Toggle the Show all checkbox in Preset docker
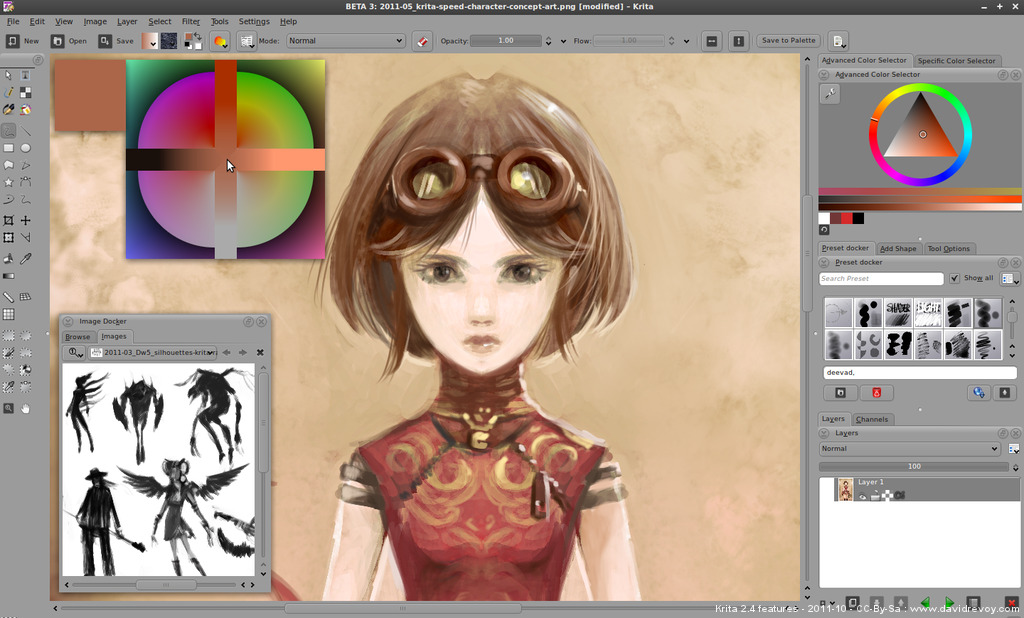The width and height of the screenshot is (1024, 618). pyautogui.click(x=953, y=278)
